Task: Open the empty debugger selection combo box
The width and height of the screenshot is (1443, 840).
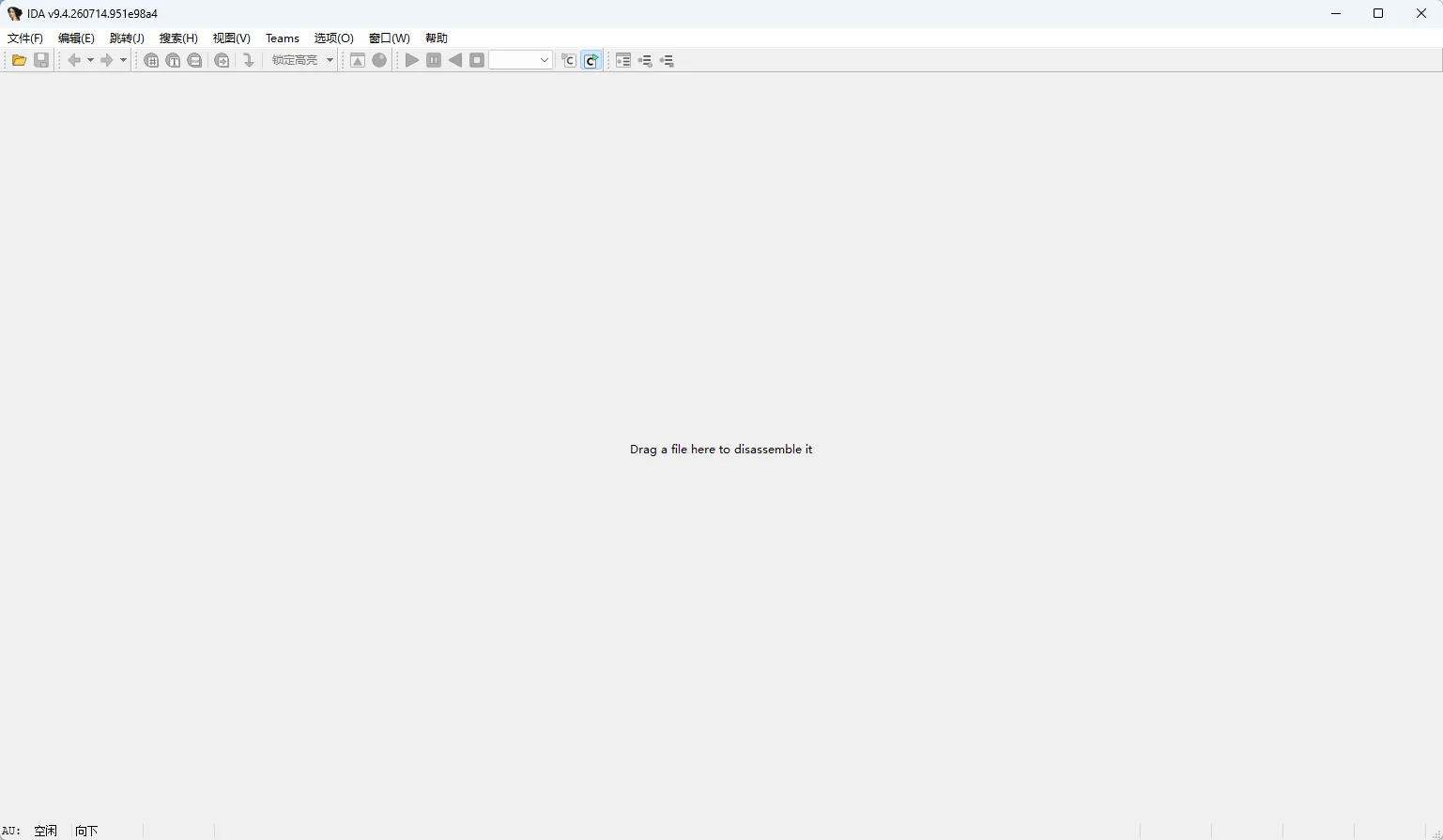Action: tap(521, 60)
